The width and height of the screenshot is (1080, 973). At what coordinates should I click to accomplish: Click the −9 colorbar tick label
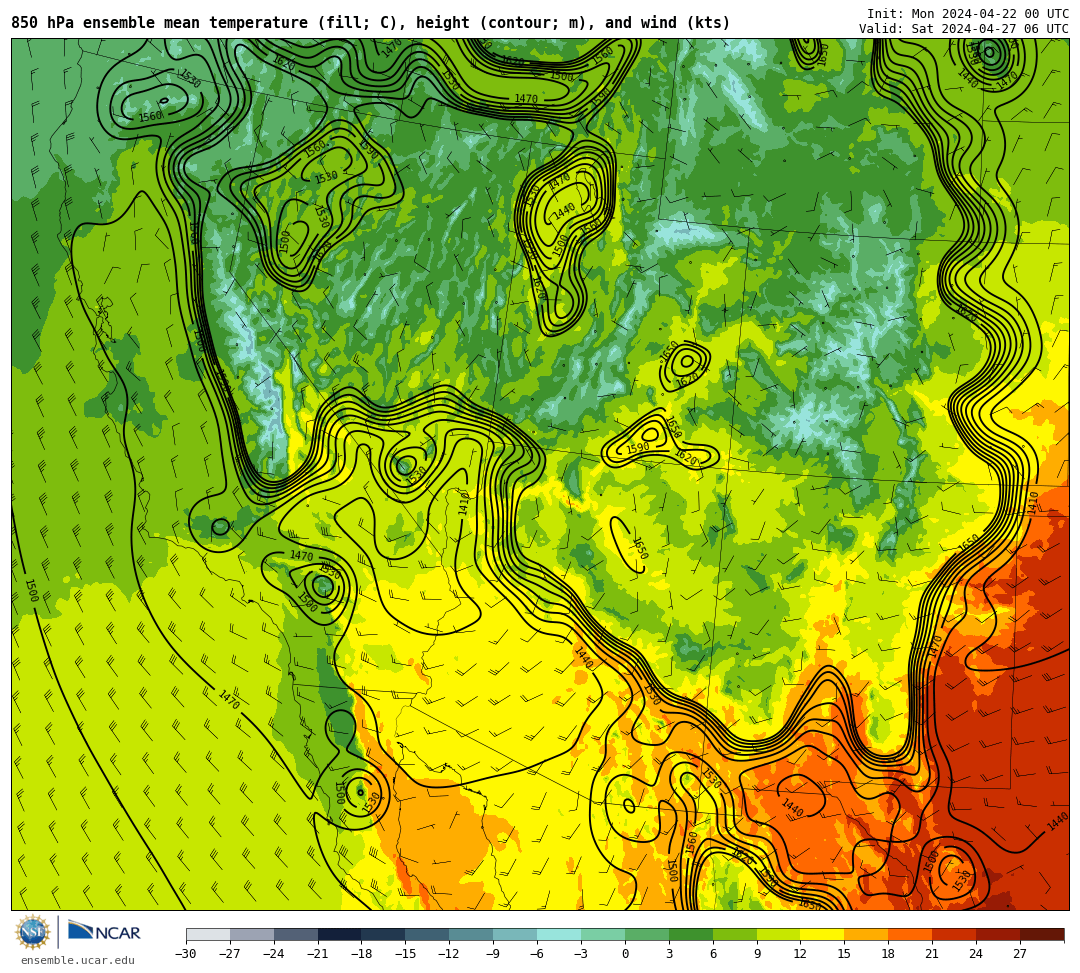493,954
